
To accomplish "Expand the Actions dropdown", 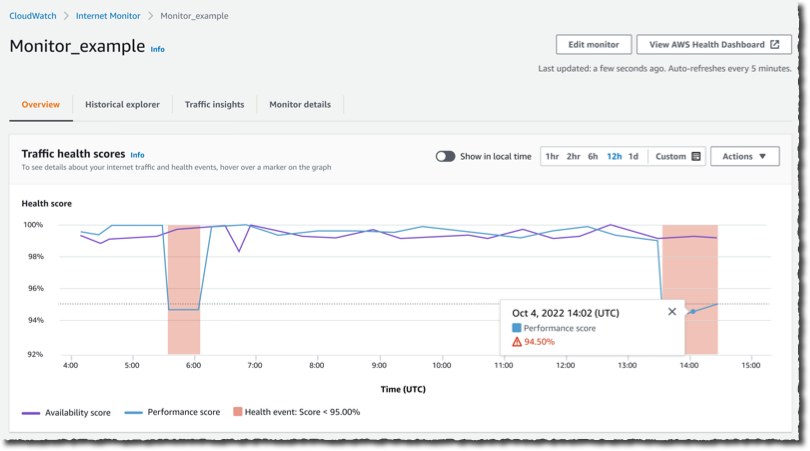I will pos(744,156).
